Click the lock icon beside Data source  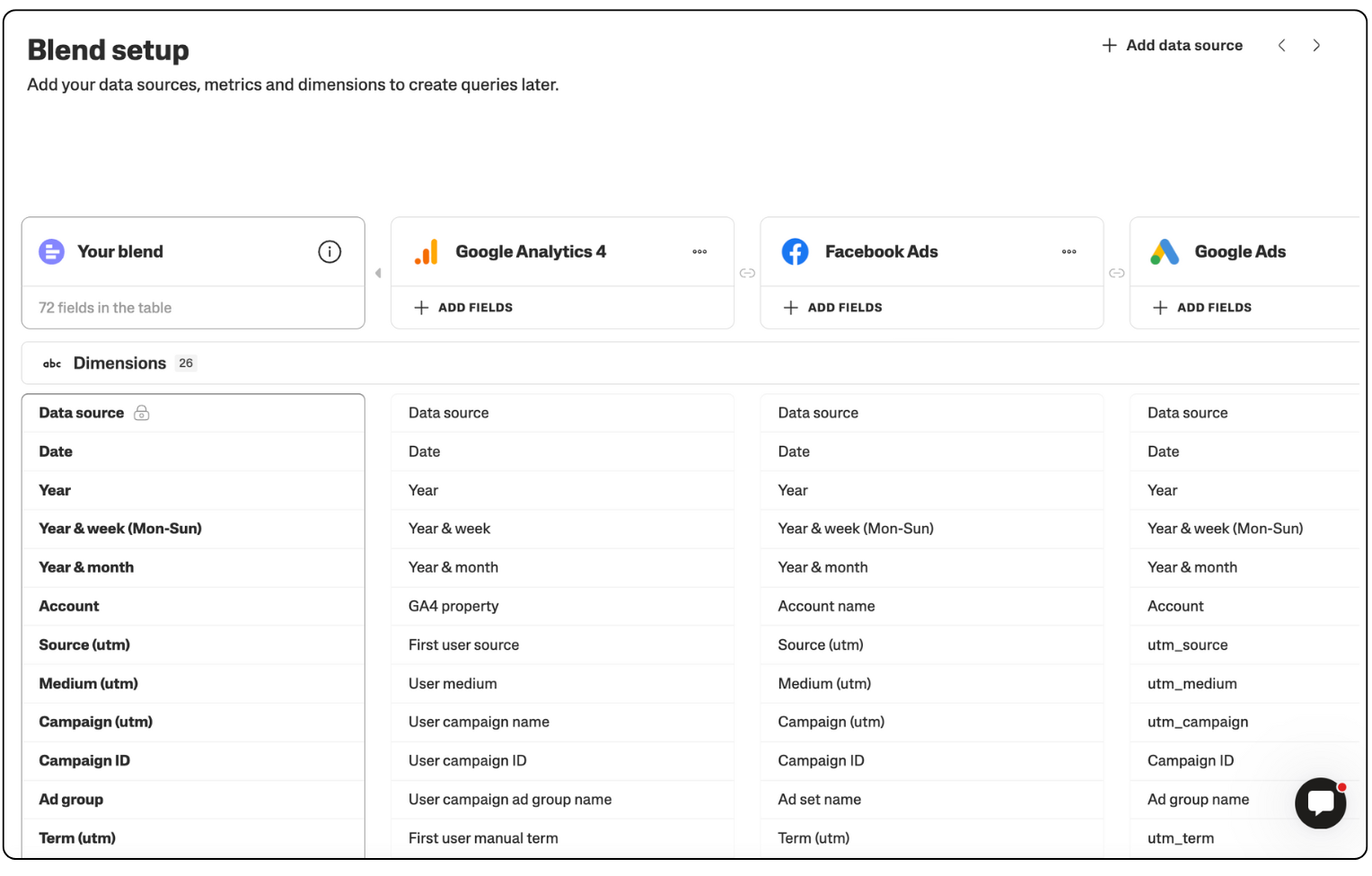pyautogui.click(x=142, y=413)
